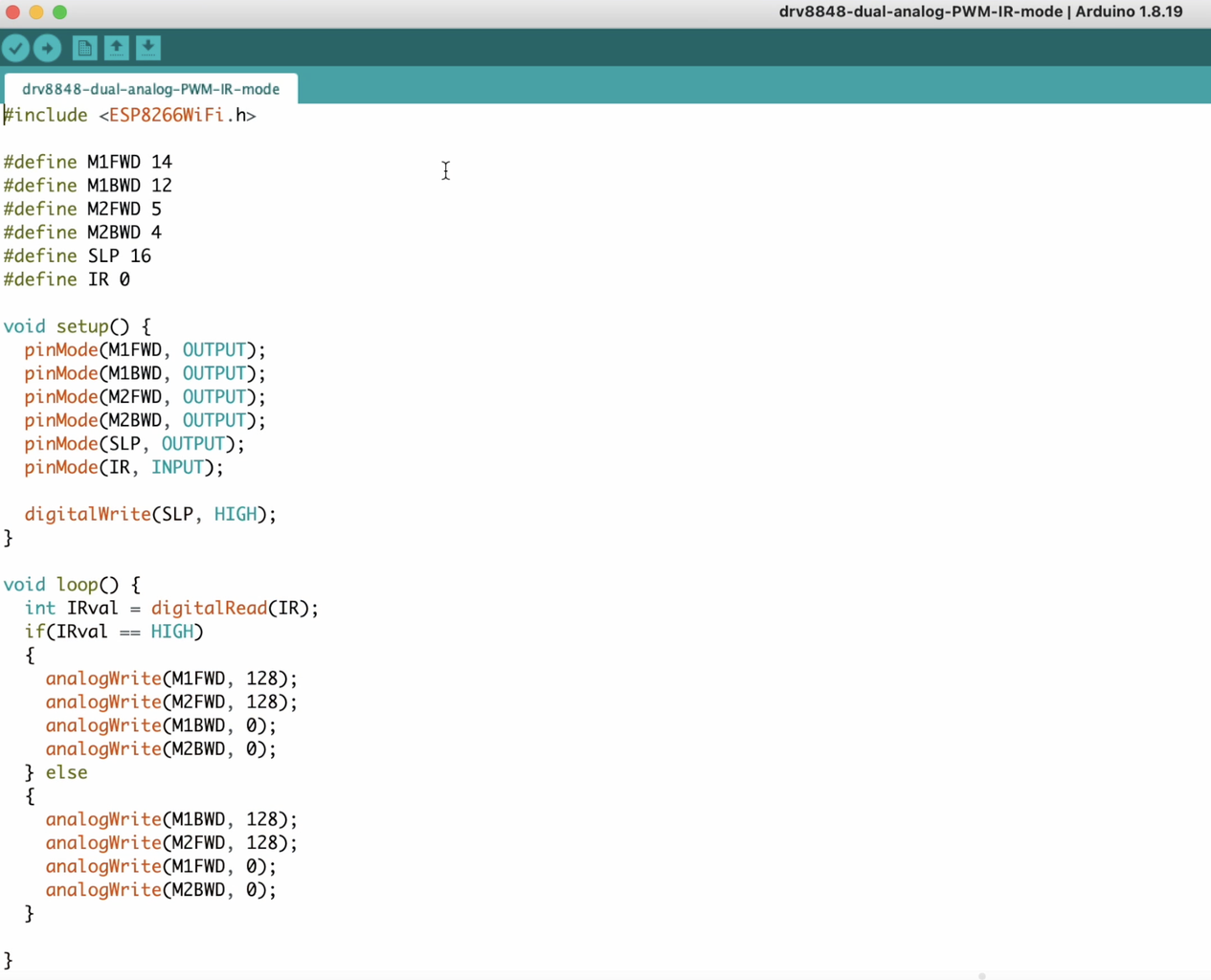Click the int IRval = digitalRead(IR) line
Screen dimensions: 1211x980
click(172, 609)
